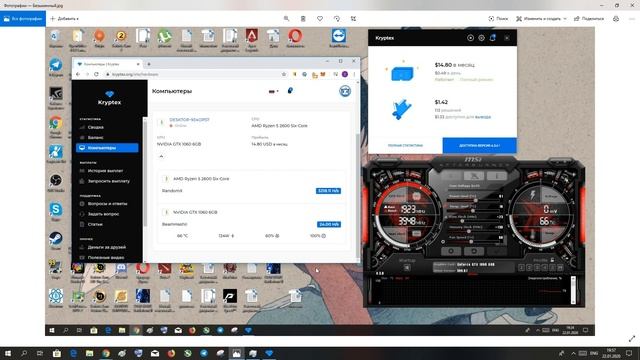Click the bell notification icon in Kryptex widget
640x360 pixels.
(x=493, y=38)
